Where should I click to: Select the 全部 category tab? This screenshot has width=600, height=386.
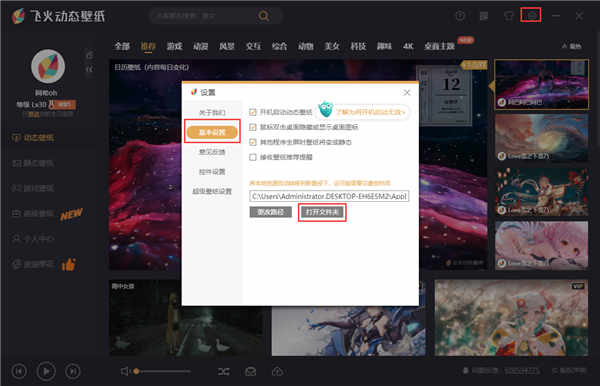(x=122, y=46)
